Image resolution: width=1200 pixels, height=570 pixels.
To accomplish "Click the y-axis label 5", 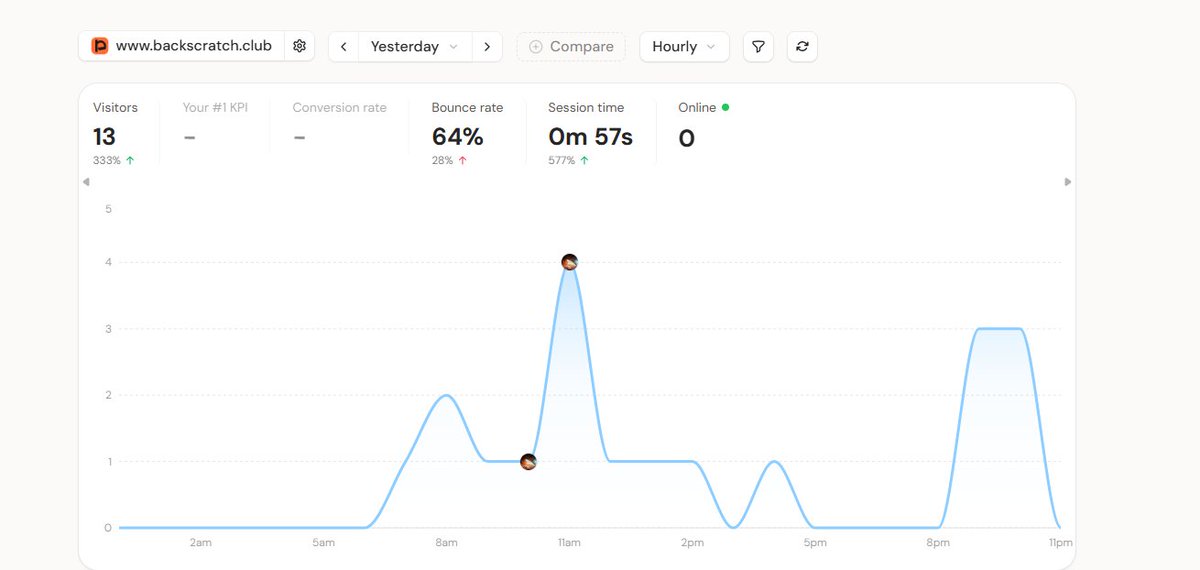I will (108, 209).
